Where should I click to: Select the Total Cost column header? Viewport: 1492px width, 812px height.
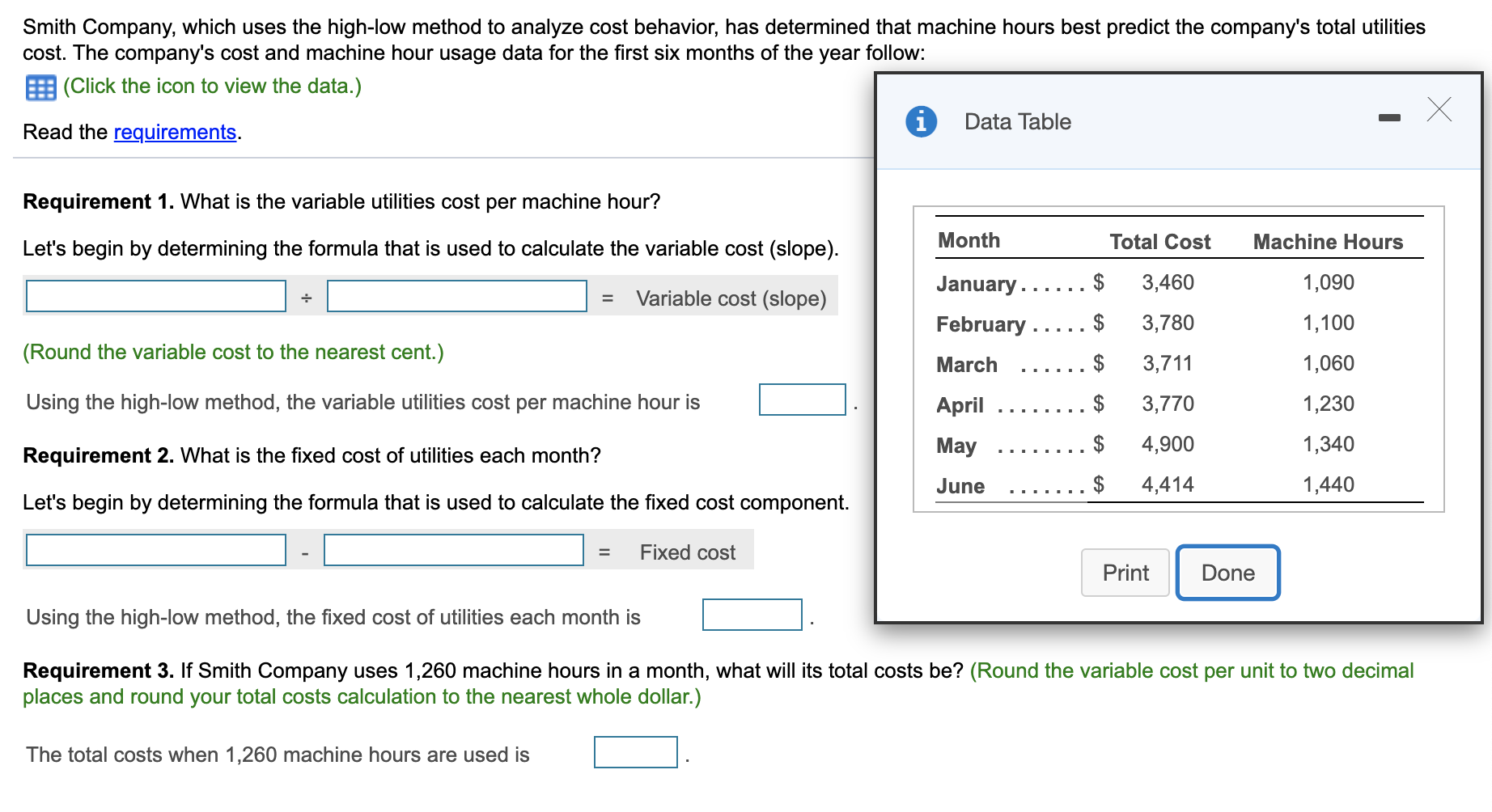click(1159, 242)
